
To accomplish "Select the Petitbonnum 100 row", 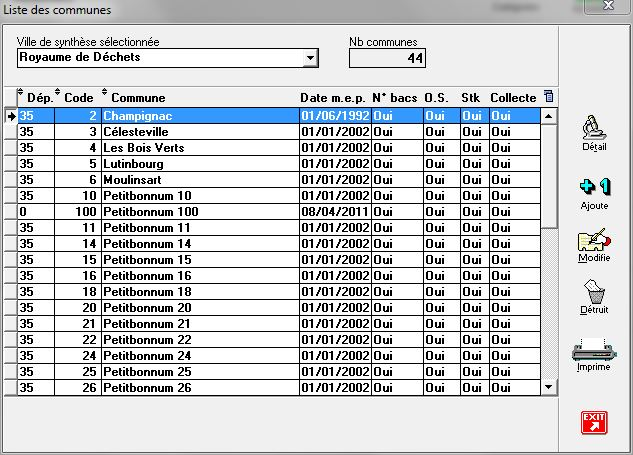I will 150,211.
